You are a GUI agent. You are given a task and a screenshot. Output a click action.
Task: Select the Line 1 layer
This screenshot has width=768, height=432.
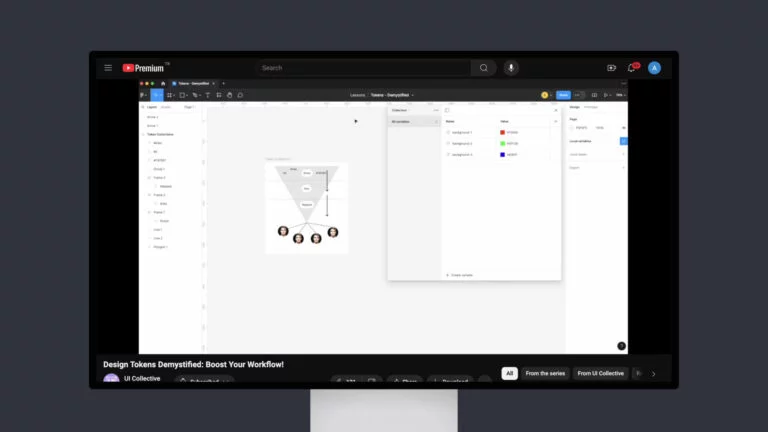(158, 230)
